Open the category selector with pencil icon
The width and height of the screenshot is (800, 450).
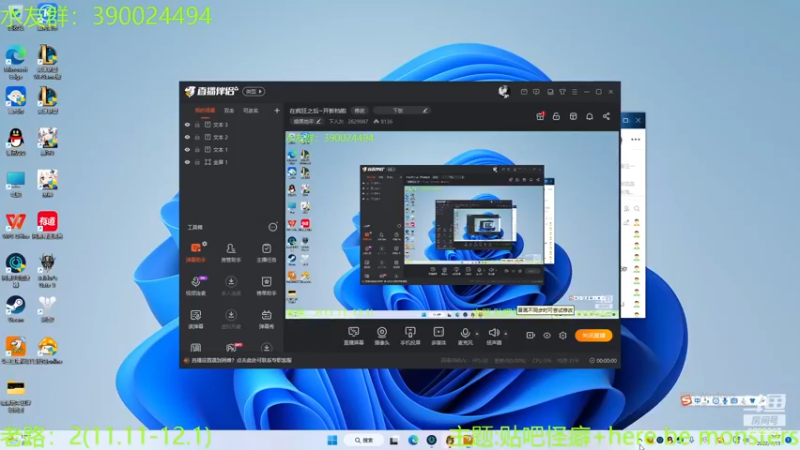(x=402, y=110)
